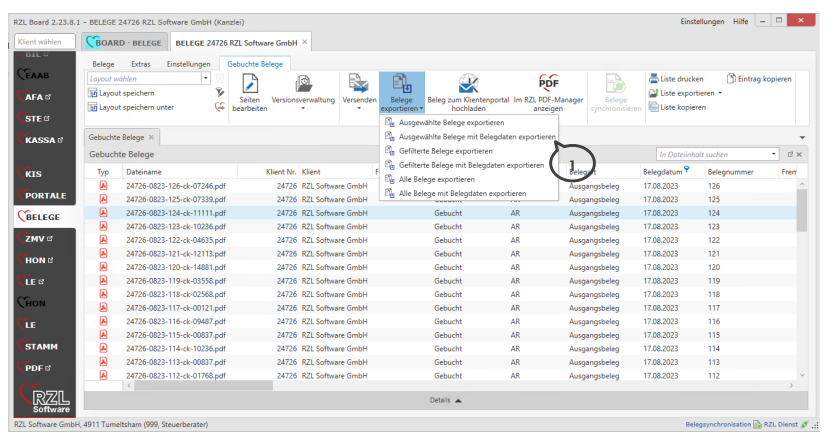Image resolution: width=835 pixels, height=441 pixels.
Task: Expand the Details panel at bottom
Action: [445, 400]
